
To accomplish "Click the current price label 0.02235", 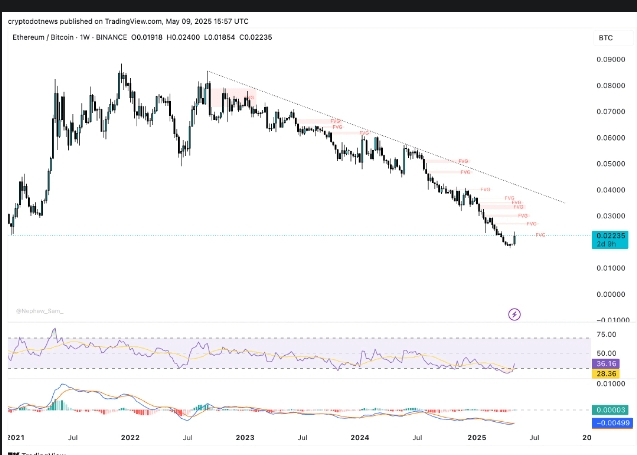I will [x=610, y=236].
